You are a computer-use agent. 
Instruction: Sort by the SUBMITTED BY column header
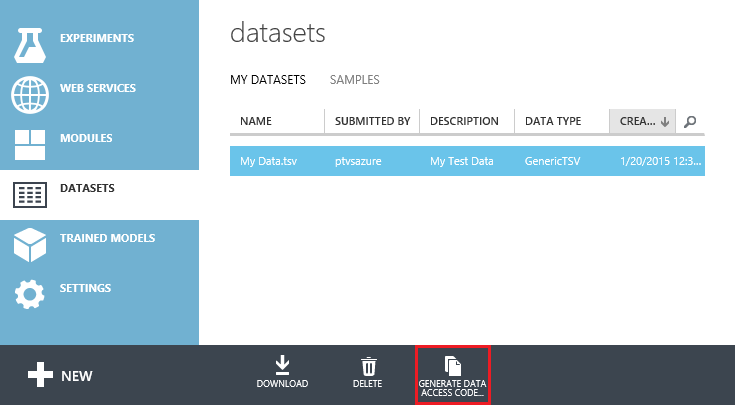point(373,121)
